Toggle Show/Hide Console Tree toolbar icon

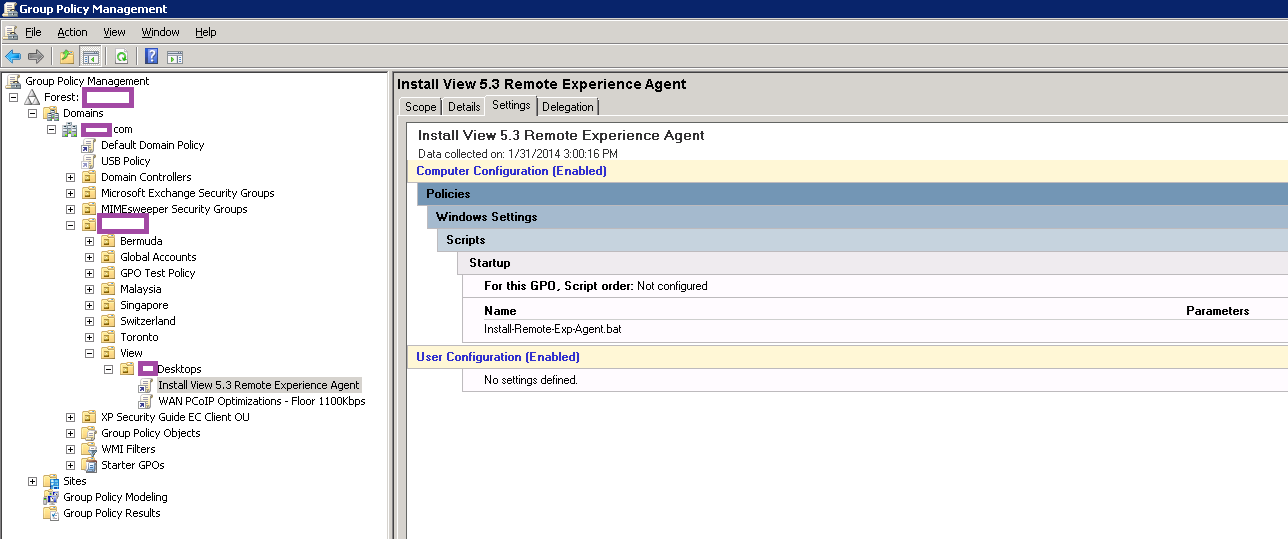[90, 56]
